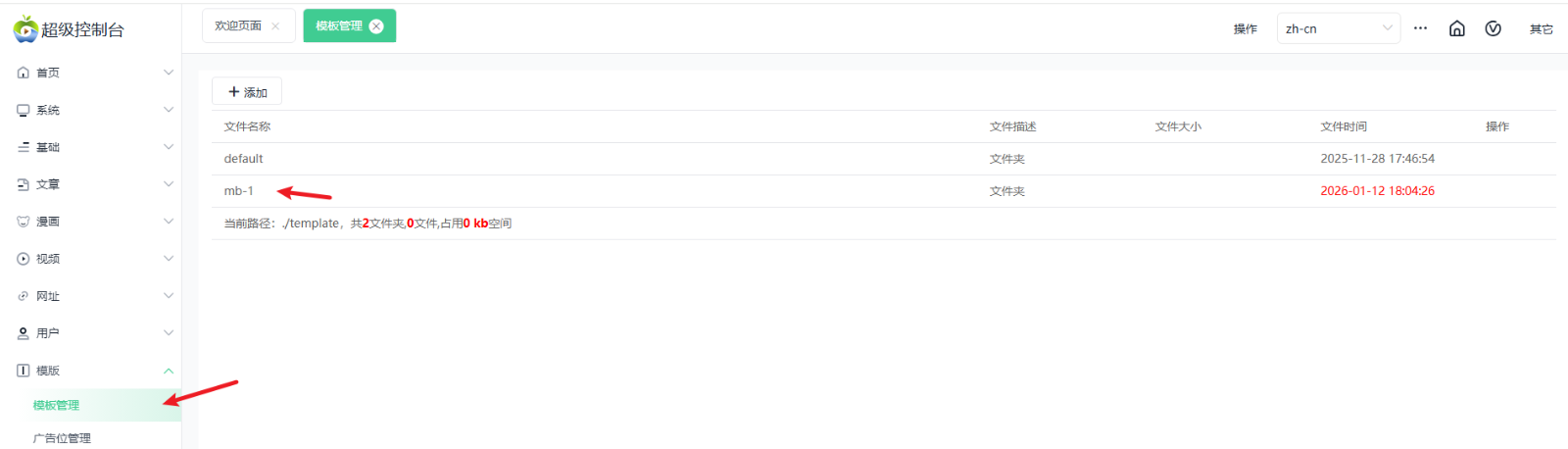Click the 添加 button
The height and width of the screenshot is (449, 1568).
click(x=247, y=92)
